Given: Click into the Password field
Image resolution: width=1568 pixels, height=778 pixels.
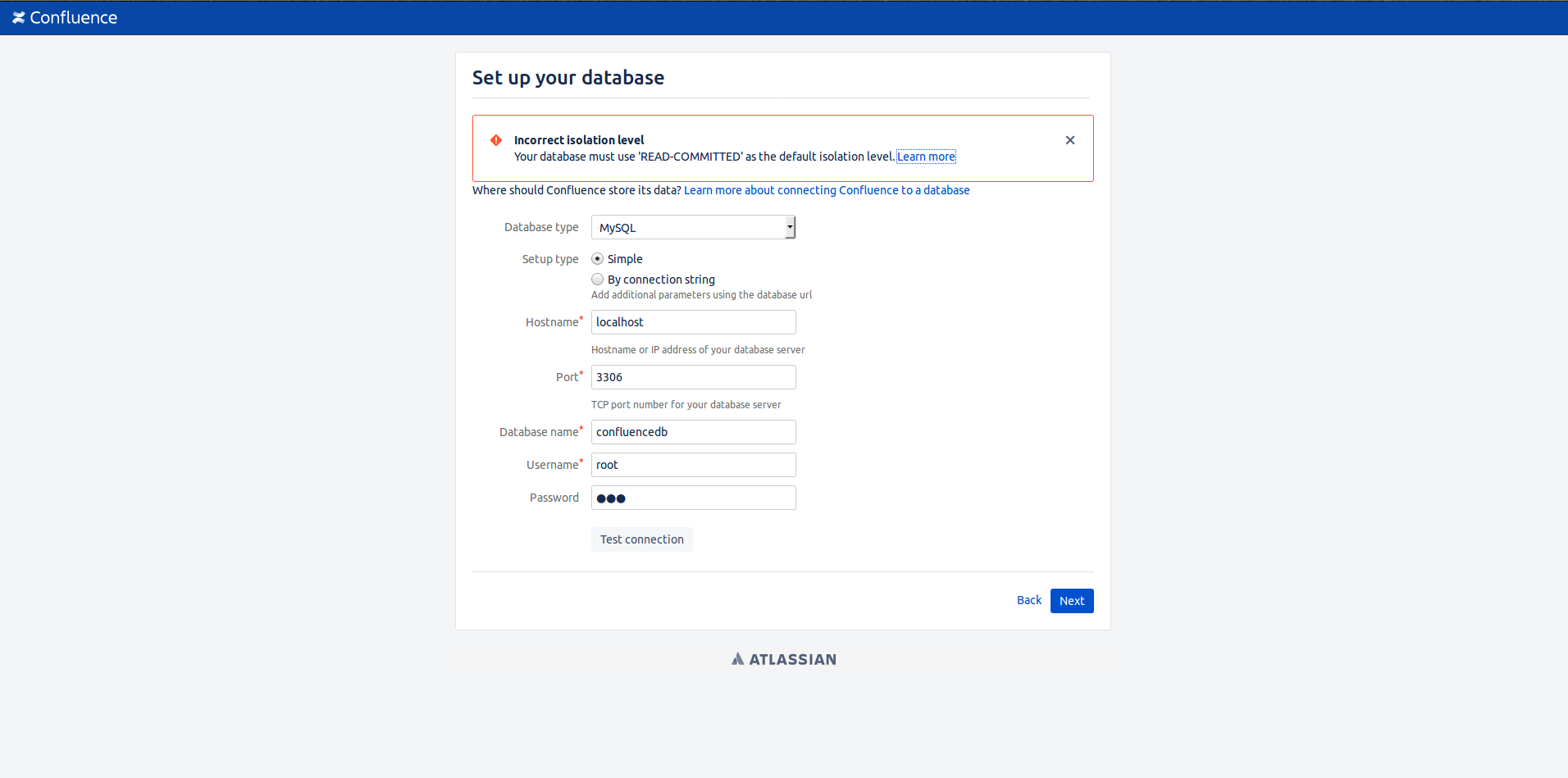Looking at the screenshot, I should coord(693,498).
